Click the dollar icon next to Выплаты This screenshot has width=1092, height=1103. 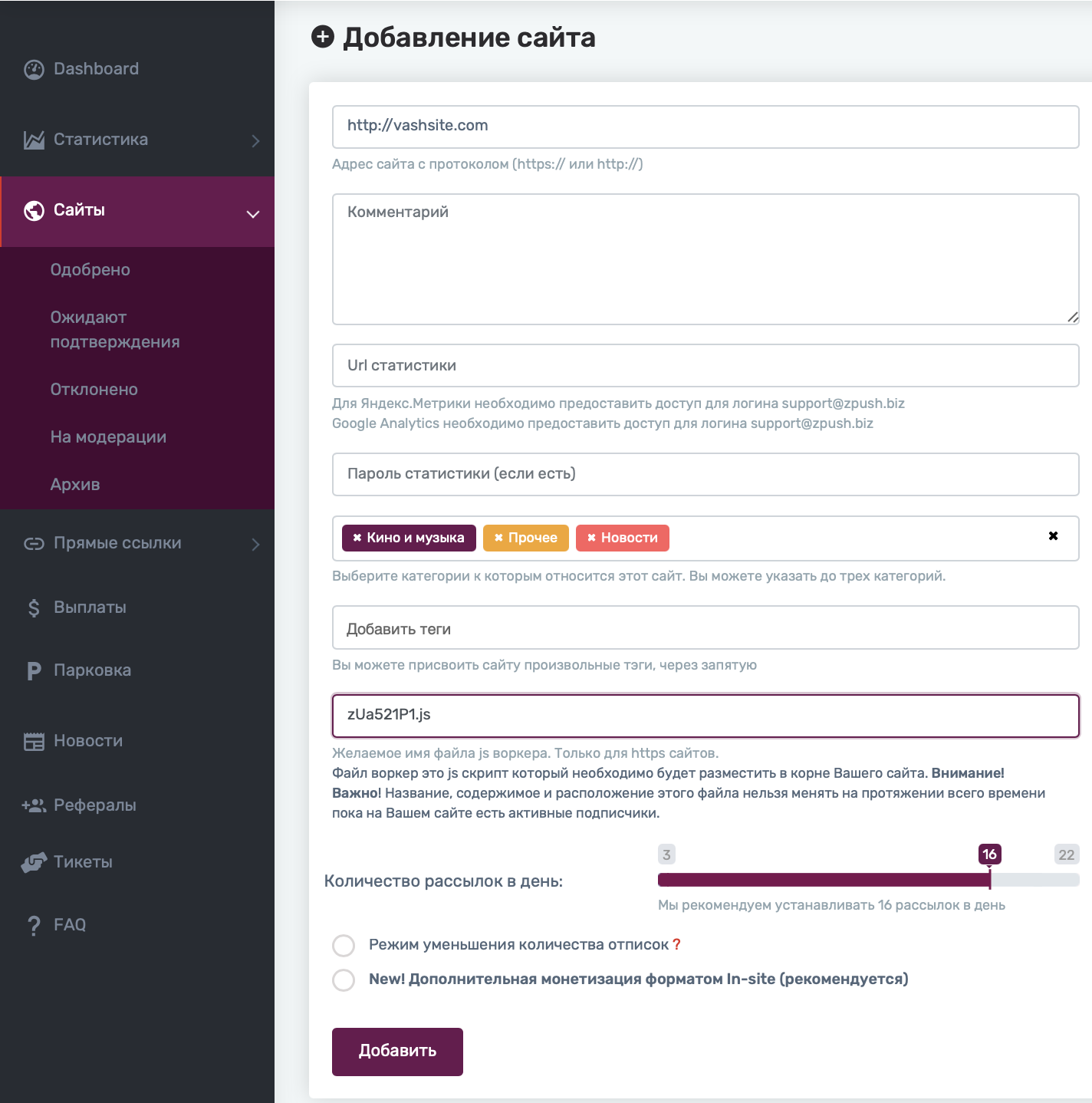(34, 608)
